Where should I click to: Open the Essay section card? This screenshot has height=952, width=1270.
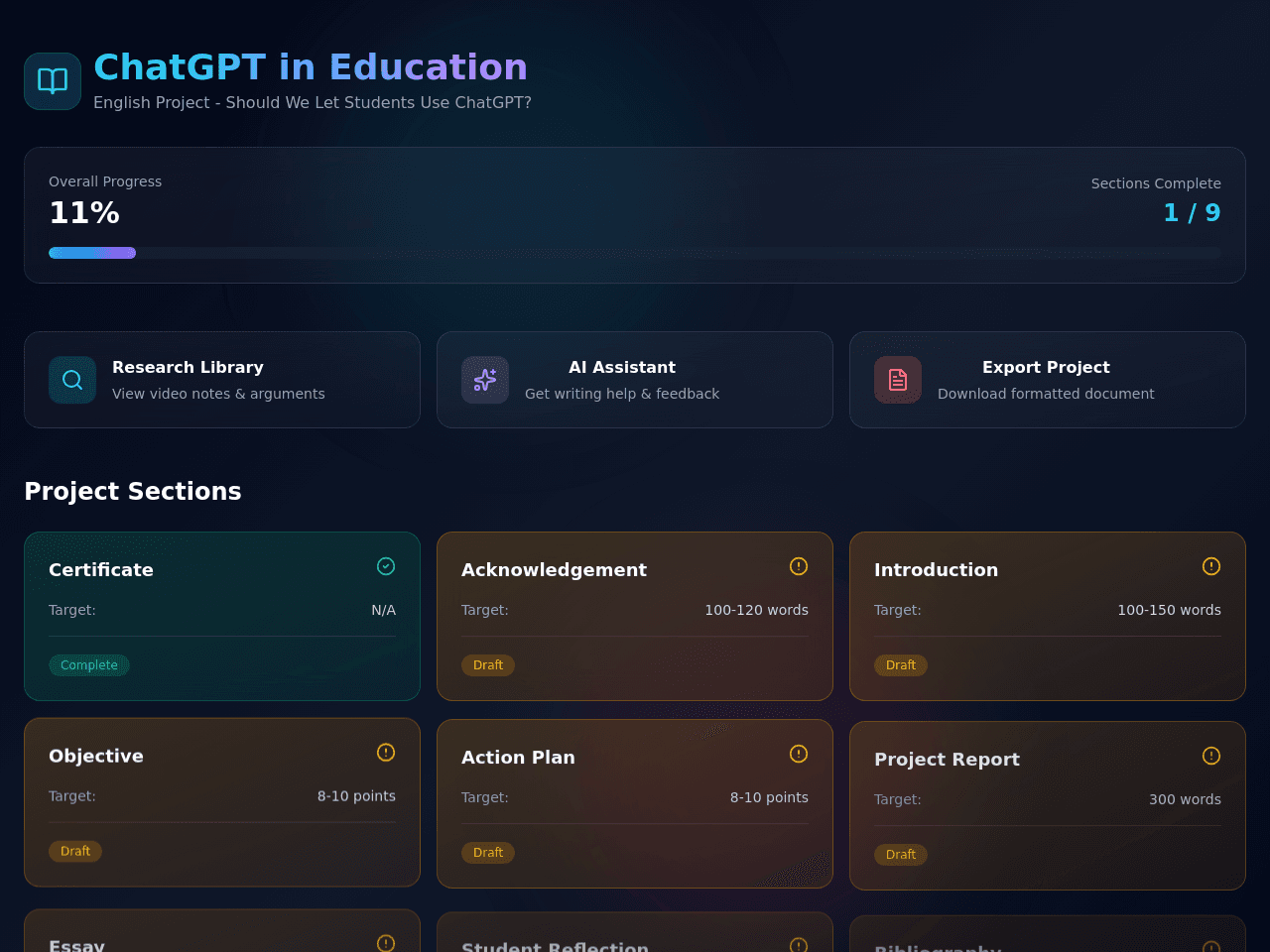click(222, 930)
